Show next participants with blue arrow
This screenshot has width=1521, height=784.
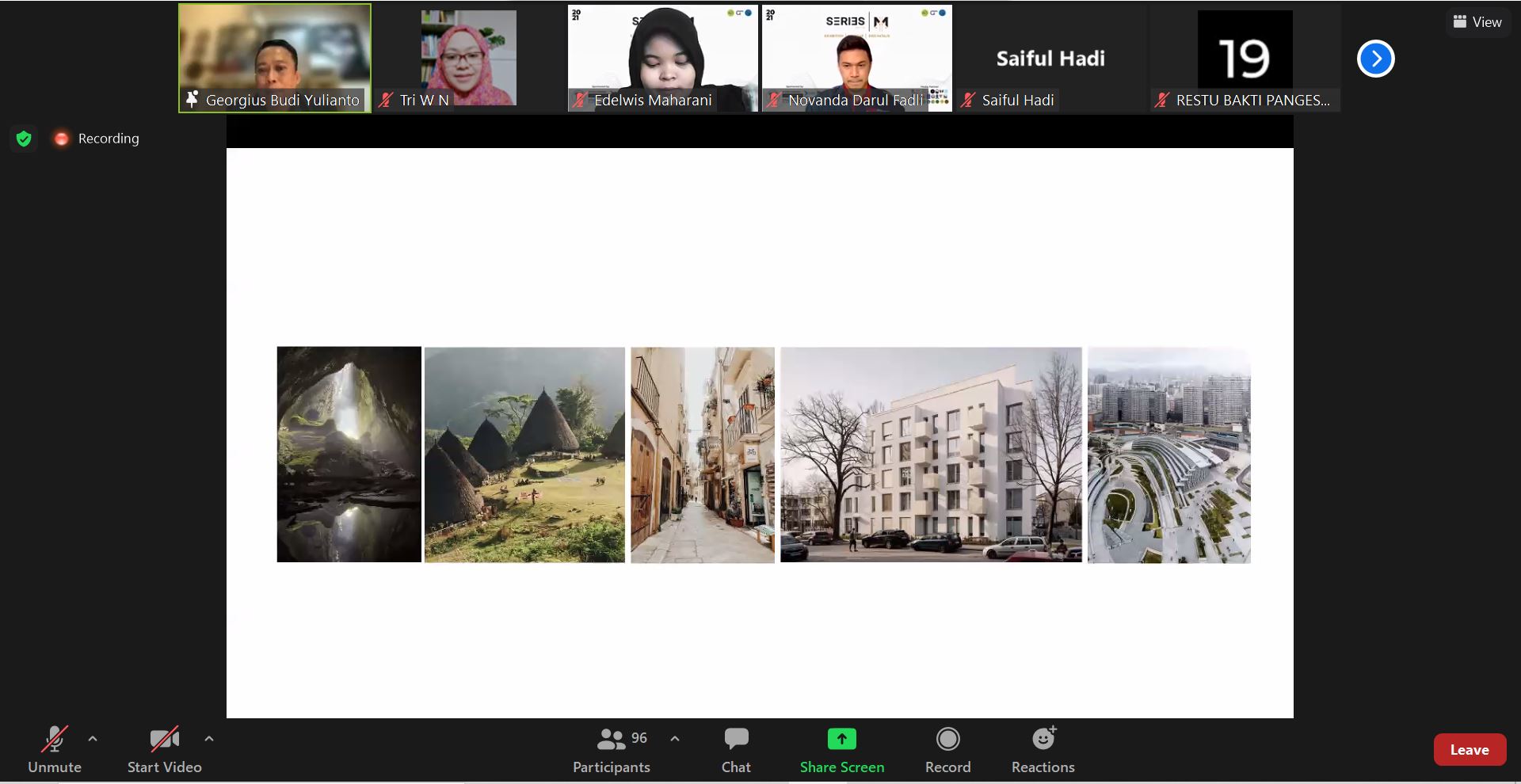click(x=1375, y=59)
